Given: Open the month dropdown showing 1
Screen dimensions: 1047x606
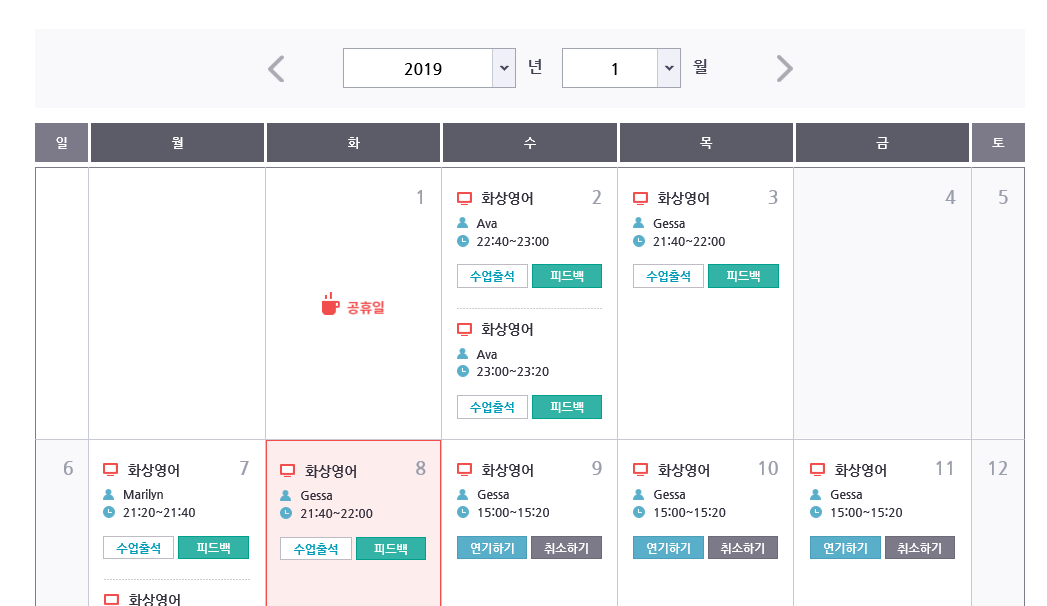Looking at the screenshot, I should 621,68.
